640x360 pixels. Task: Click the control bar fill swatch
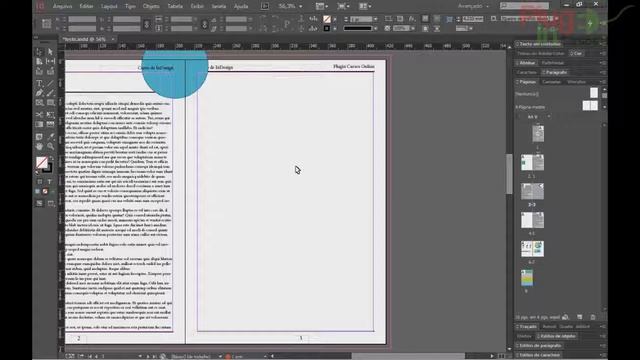[327, 19]
